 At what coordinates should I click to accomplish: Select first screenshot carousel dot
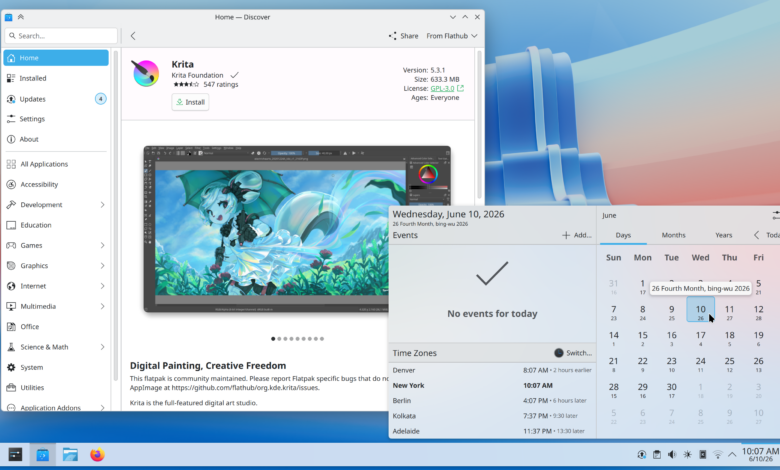coord(273,339)
